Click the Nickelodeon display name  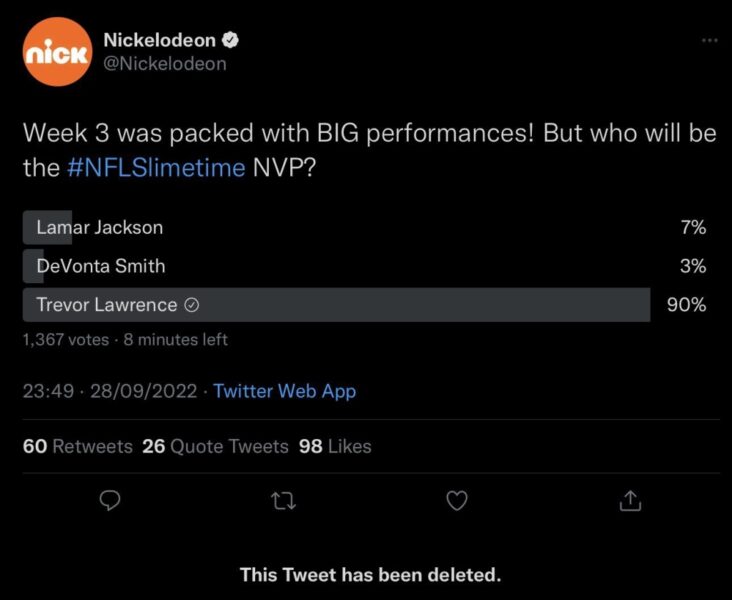160,41
